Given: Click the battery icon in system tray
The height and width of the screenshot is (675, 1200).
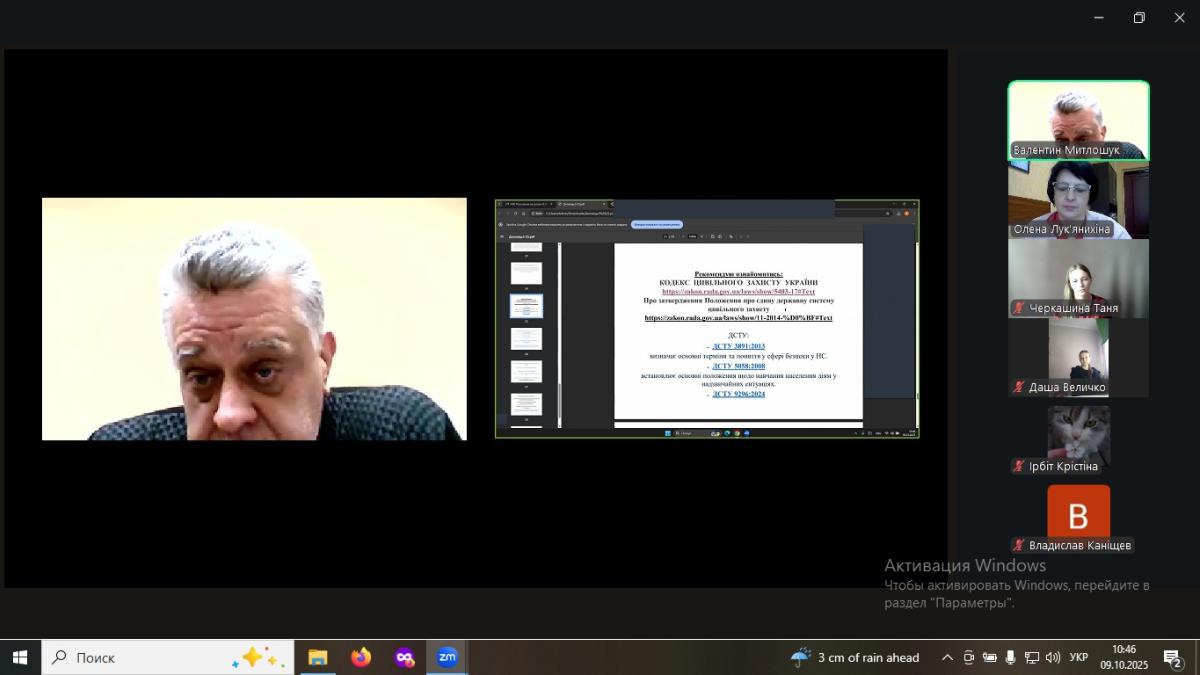Looking at the screenshot, I should (990, 657).
